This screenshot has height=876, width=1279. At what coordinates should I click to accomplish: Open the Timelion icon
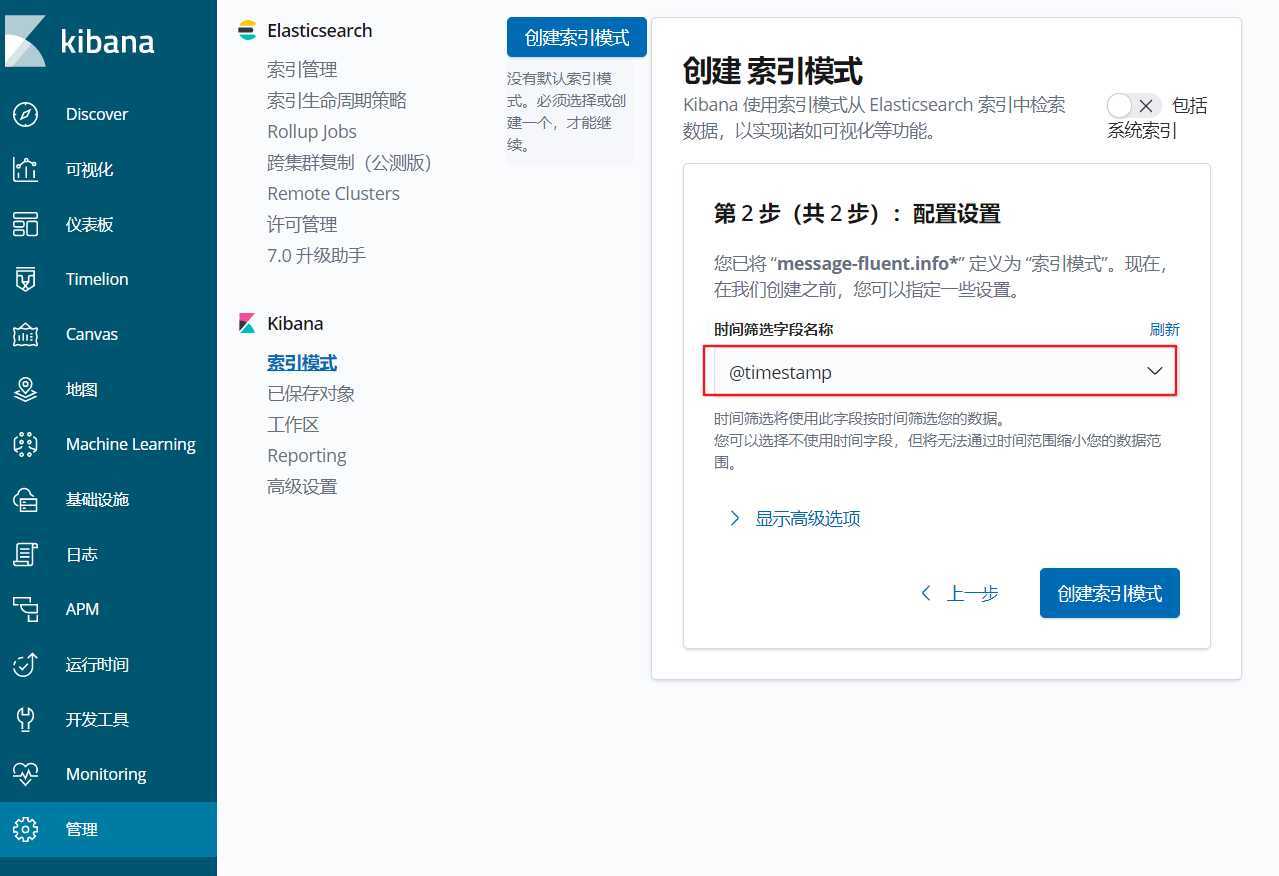click(25, 279)
